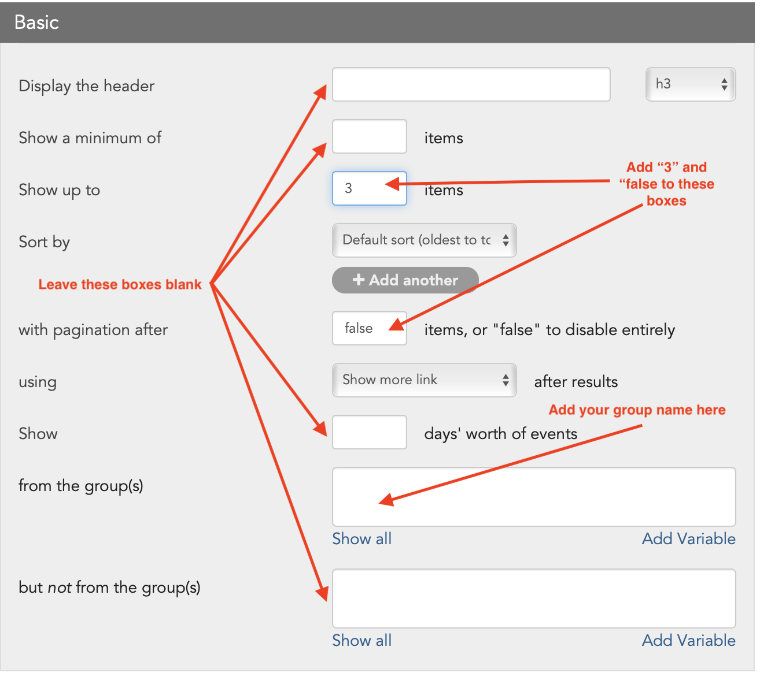The image size is (760, 684).
Task: Expand the Default sort dropdown
Action: 424,240
